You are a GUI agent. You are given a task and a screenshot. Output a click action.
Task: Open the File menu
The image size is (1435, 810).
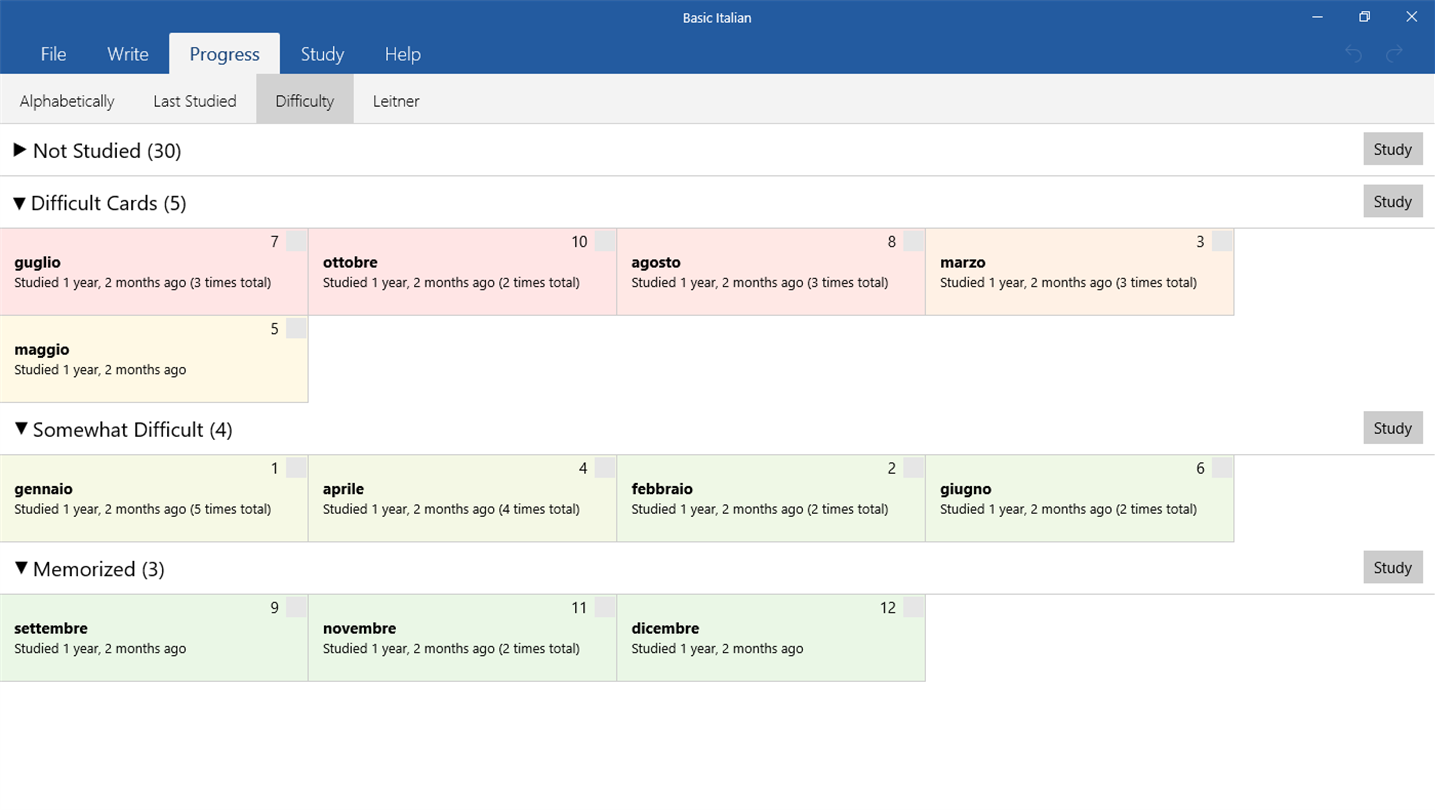tap(53, 54)
